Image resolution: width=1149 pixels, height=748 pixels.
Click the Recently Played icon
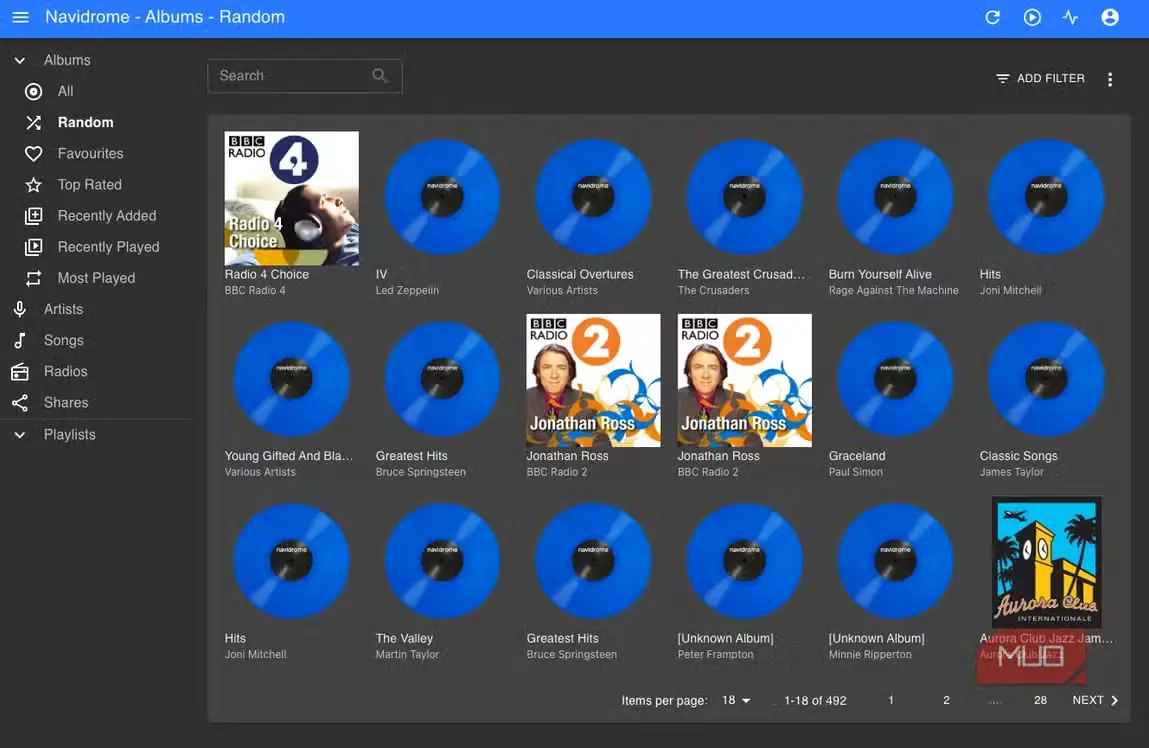(x=33, y=247)
